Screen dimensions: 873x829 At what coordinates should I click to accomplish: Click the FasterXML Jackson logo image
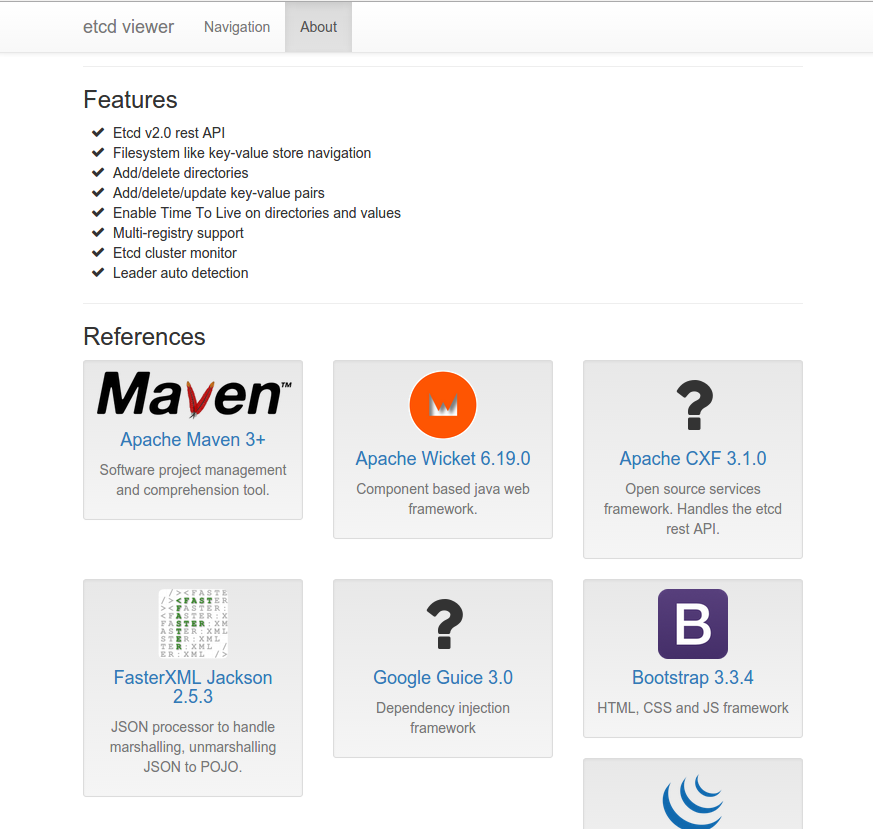point(193,624)
